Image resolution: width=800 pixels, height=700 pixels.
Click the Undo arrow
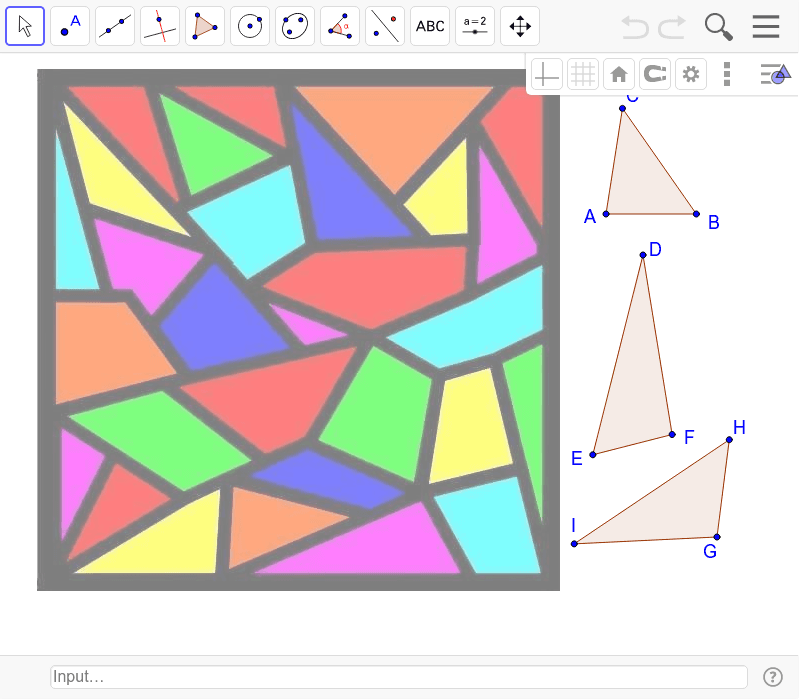pyautogui.click(x=635, y=26)
